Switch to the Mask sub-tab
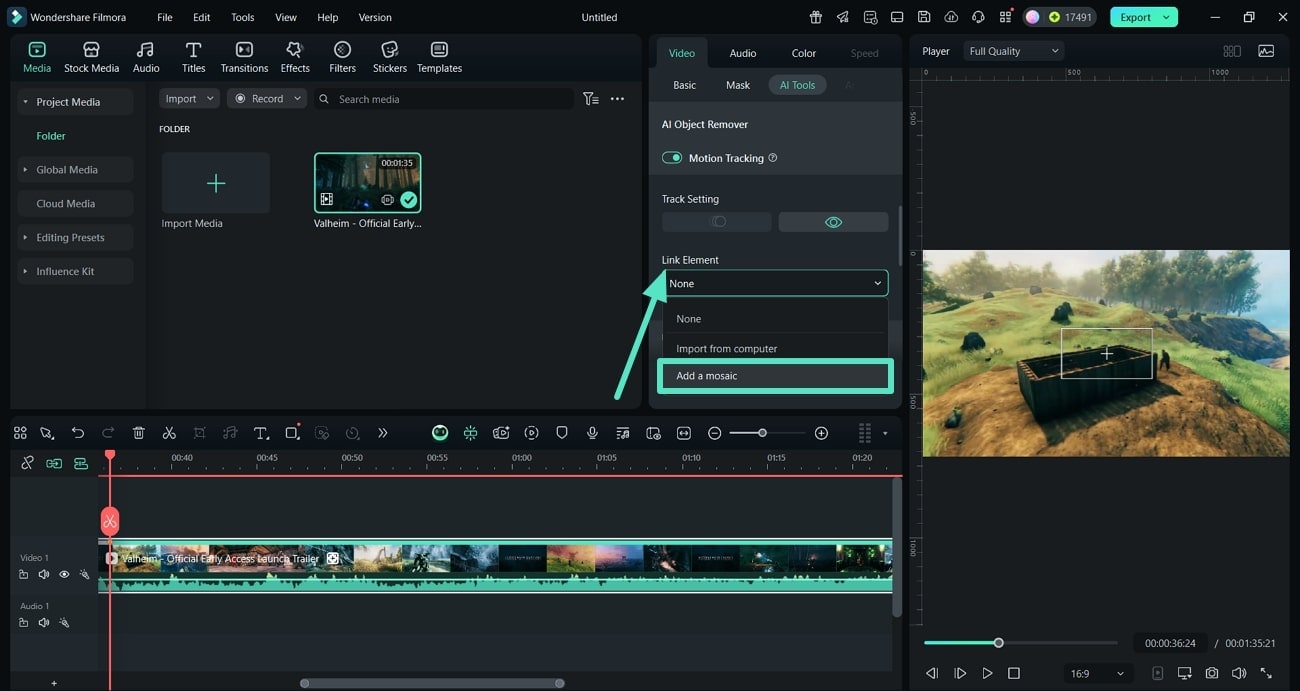The image size is (1300, 691). tap(738, 85)
